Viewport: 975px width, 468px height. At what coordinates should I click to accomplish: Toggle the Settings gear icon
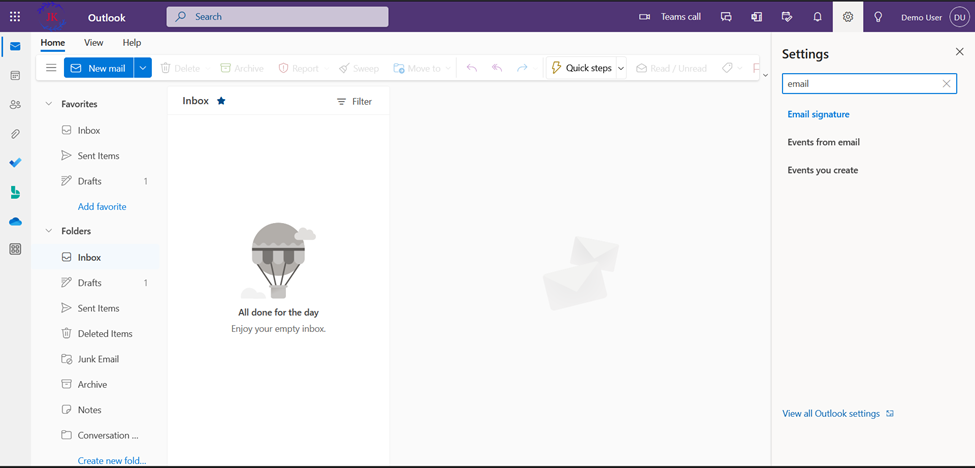pyautogui.click(x=848, y=17)
